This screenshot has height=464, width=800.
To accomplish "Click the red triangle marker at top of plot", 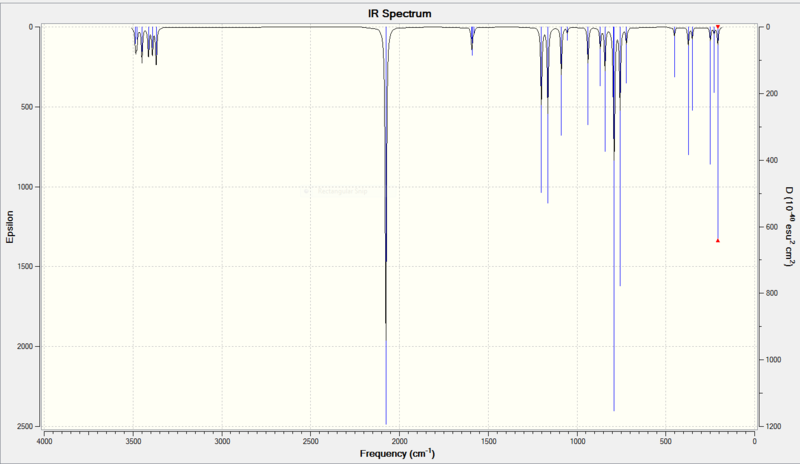I will point(718,27).
